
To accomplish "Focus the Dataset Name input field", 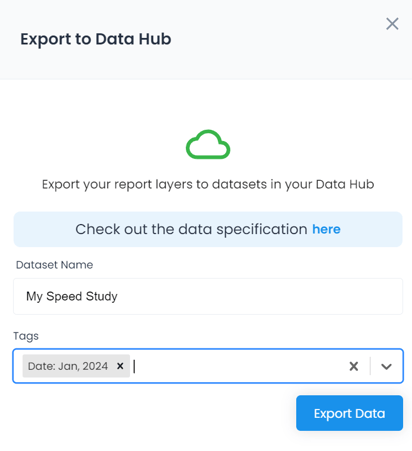I will 208,296.
